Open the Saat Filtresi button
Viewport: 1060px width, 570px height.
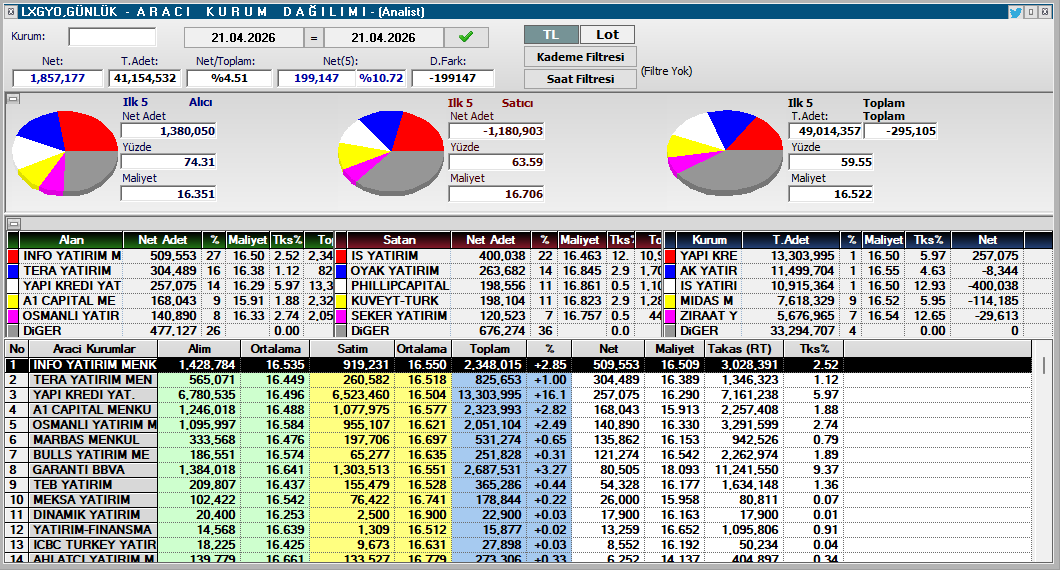[x=580, y=78]
